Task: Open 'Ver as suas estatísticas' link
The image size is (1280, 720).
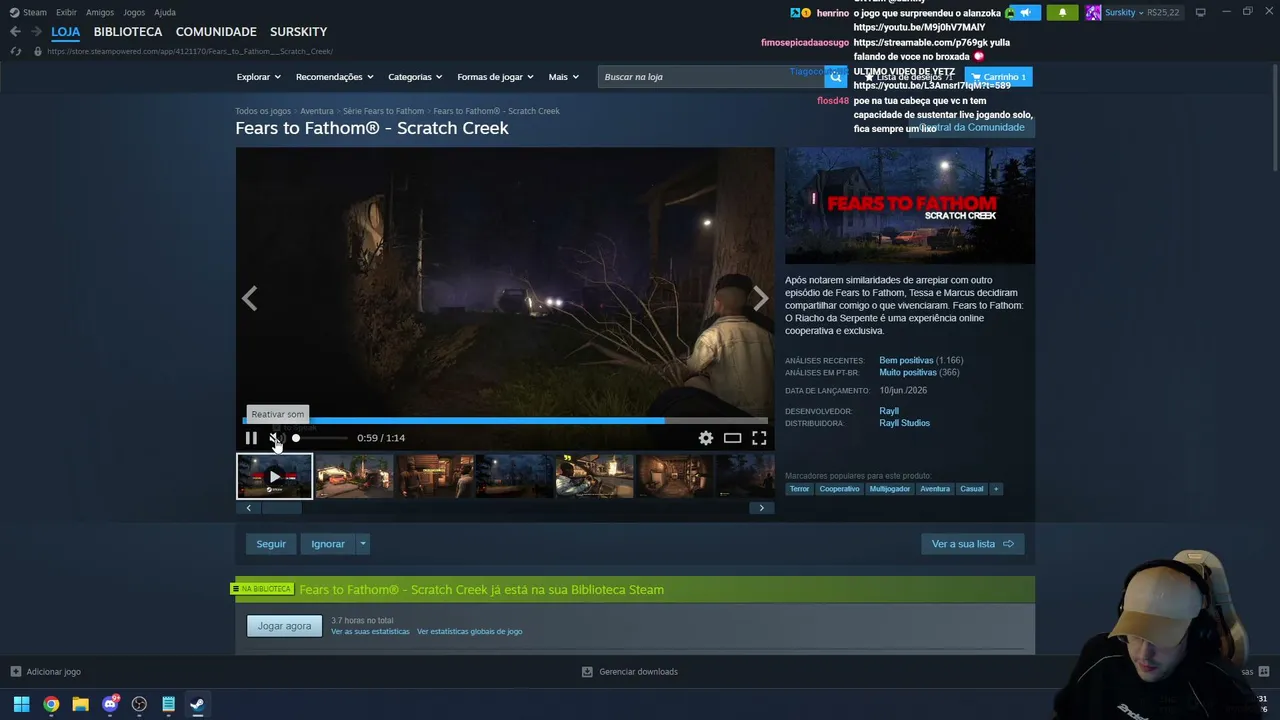Action: click(x=370, y=632)
